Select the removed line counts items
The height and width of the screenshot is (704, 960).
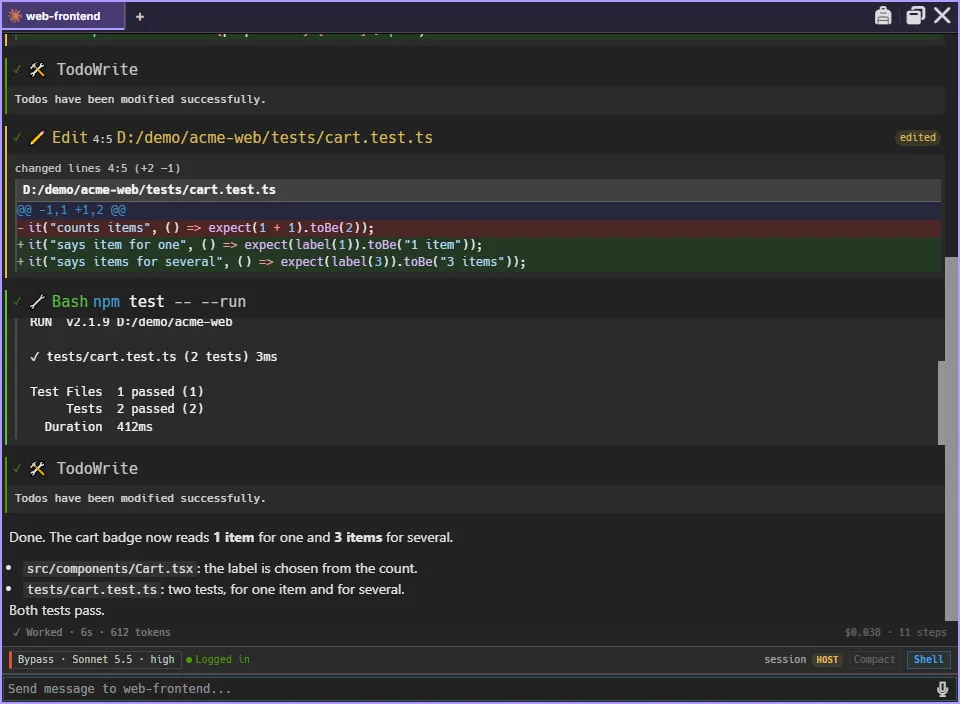[479, 228]
